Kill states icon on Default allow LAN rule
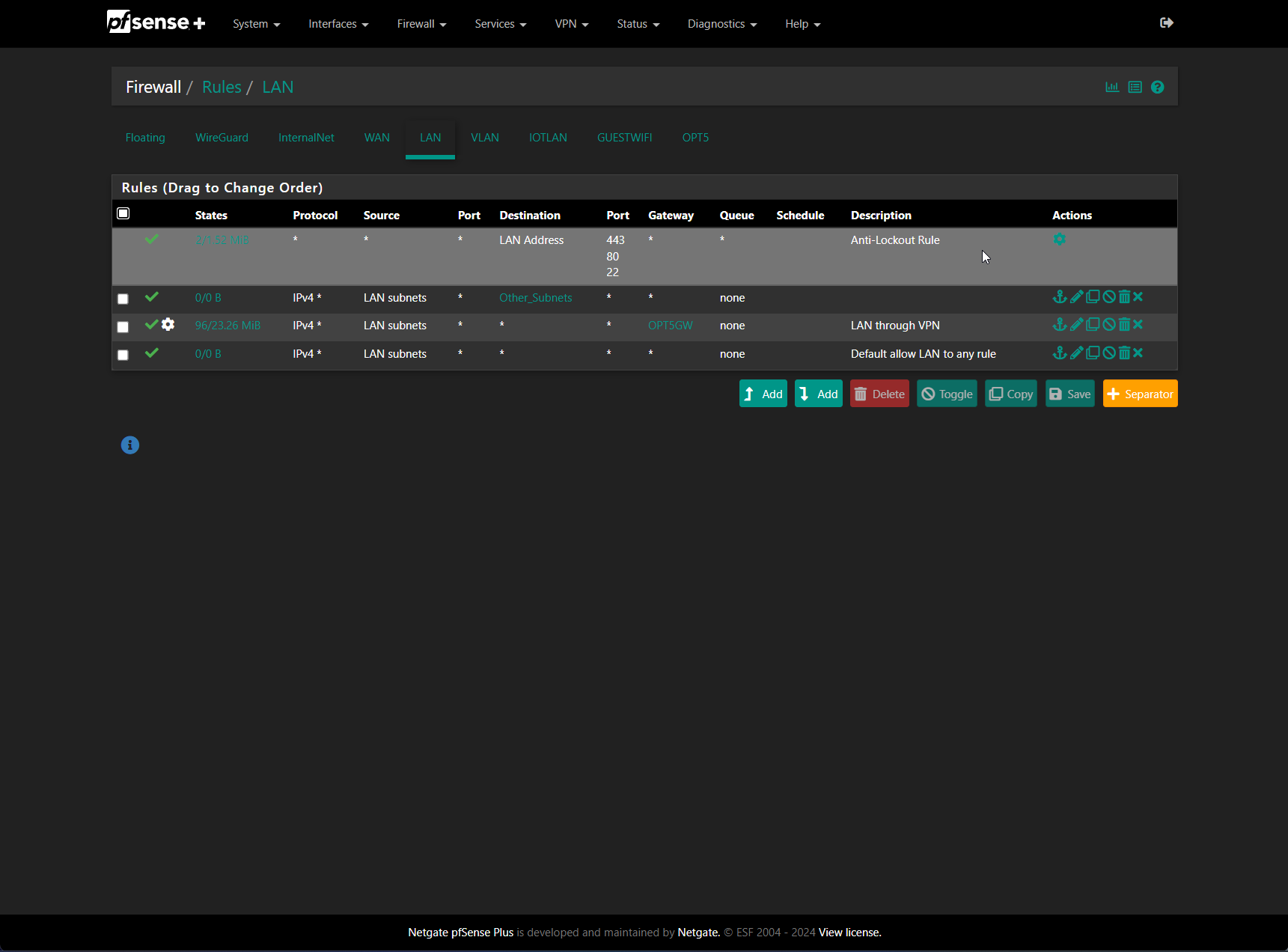The image size is (1288, 952). pyautogui.click(x=1138, y=353)
